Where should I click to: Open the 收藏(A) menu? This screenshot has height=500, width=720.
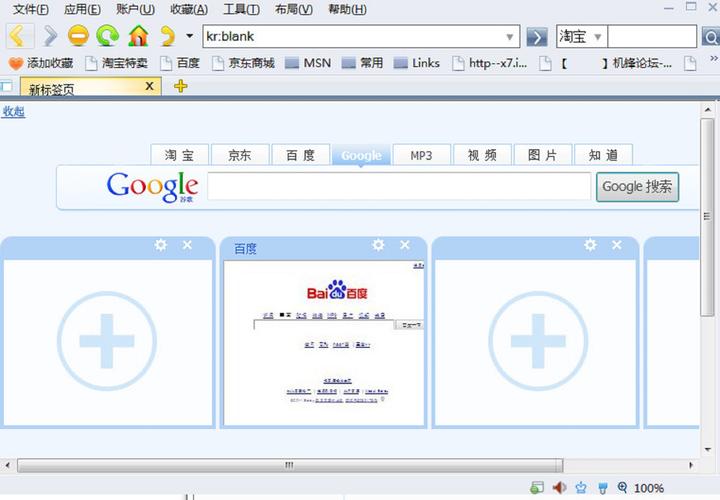[189, 9]
